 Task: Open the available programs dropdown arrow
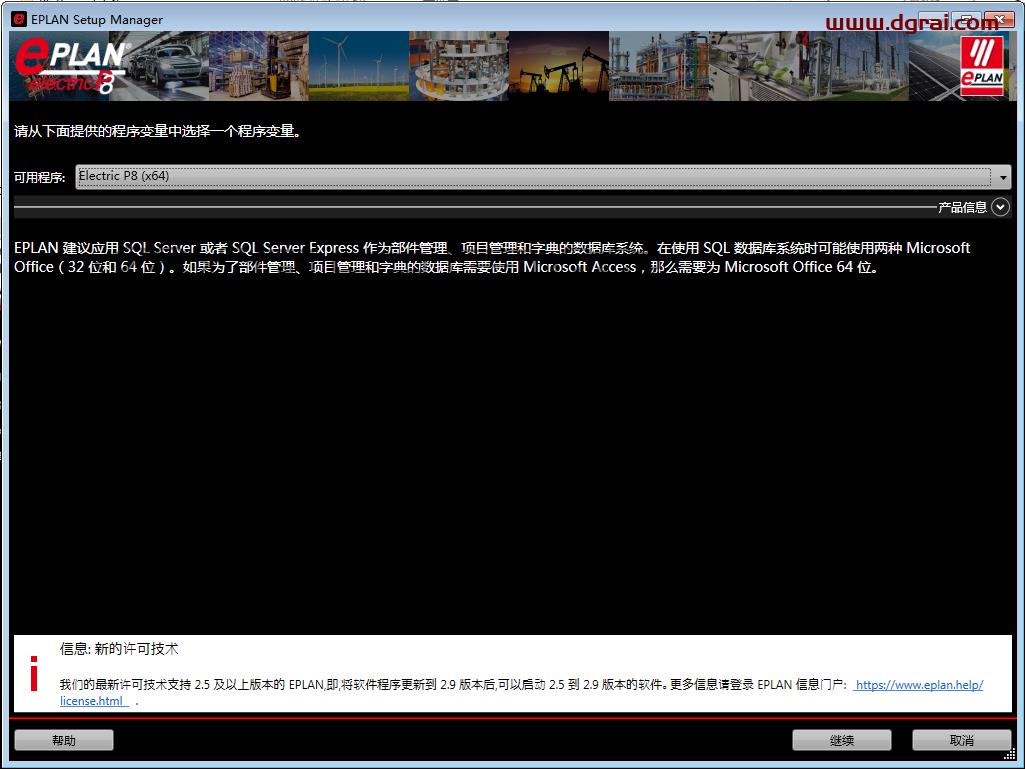tap(1002, 177)
